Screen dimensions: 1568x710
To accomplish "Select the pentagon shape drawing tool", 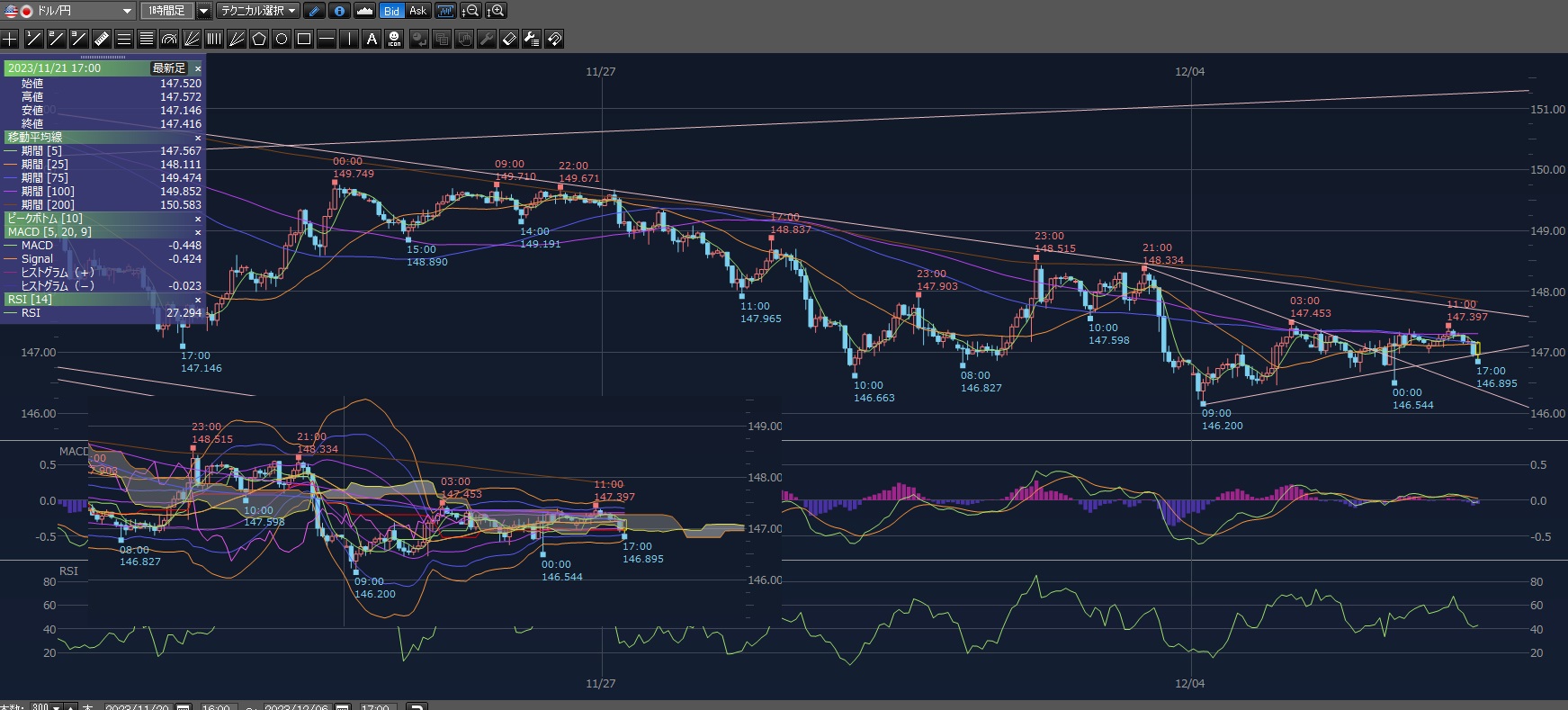I will [x=259, y=39].
